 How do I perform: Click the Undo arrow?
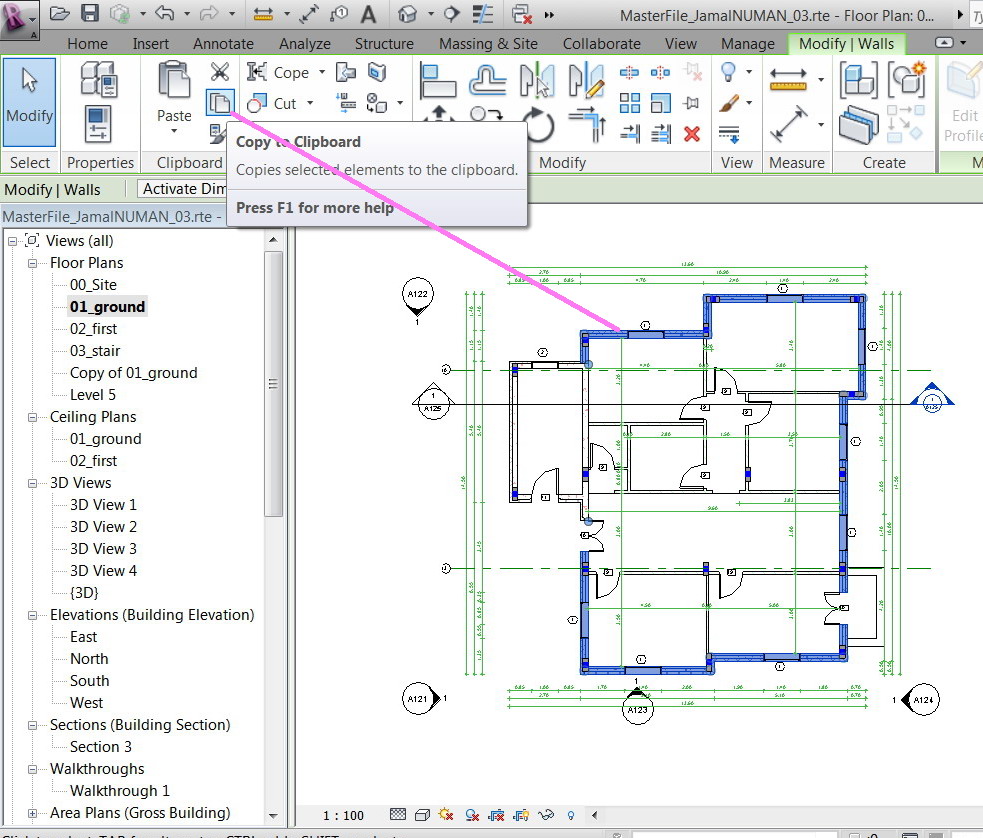165,13
